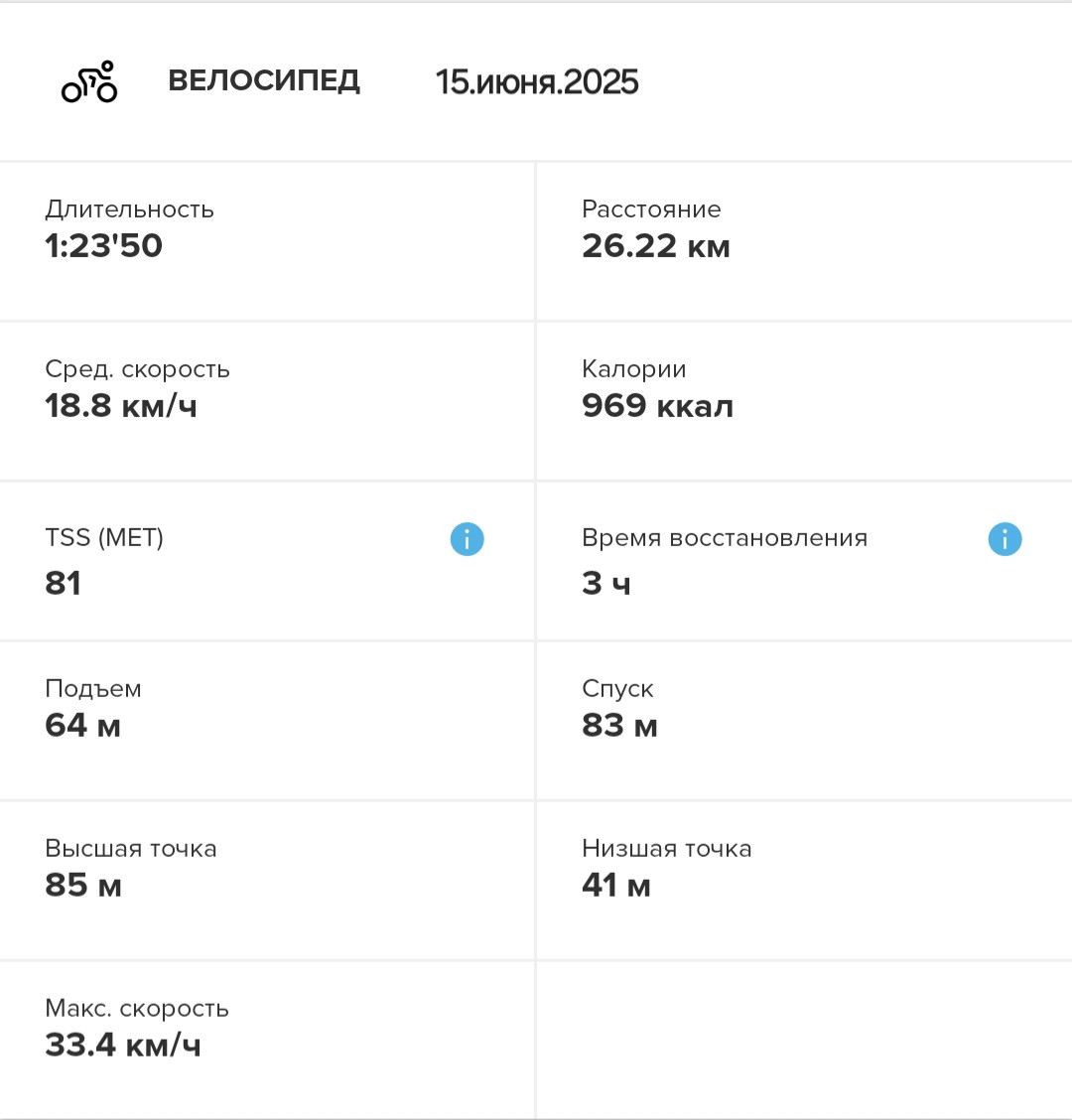
Task: Tap the Сред. скорость 18.8 км/ч value
Action: click(121, 406)
